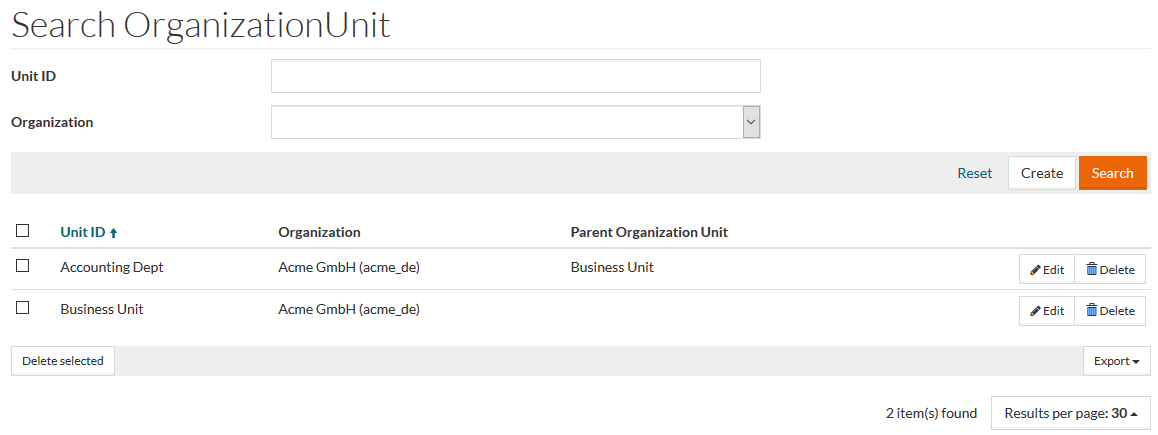This screenshot has width=1158, height=435.
Task: Click the pencil Edit icon for Accounting Dept
Action: [x=1036, y=269]
